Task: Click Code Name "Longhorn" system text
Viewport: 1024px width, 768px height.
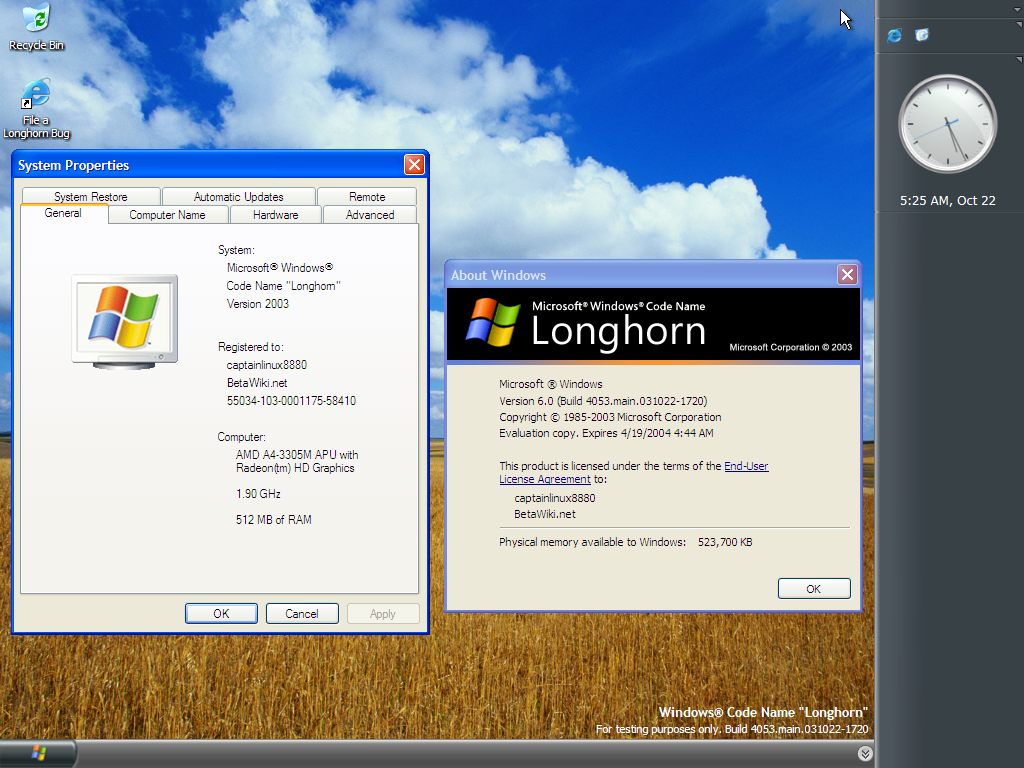Action: pyautogui.click(x=283, y=286)
